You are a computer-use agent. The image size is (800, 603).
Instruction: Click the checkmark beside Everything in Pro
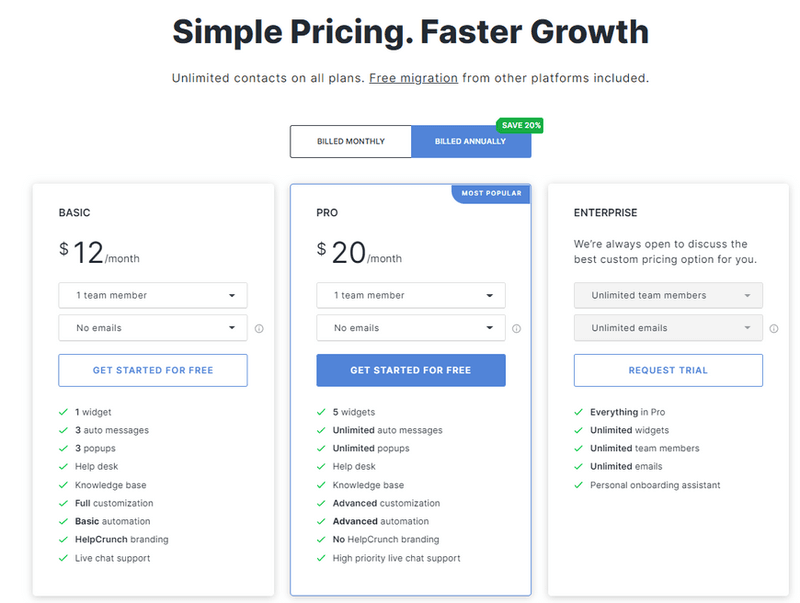(578, 411)
